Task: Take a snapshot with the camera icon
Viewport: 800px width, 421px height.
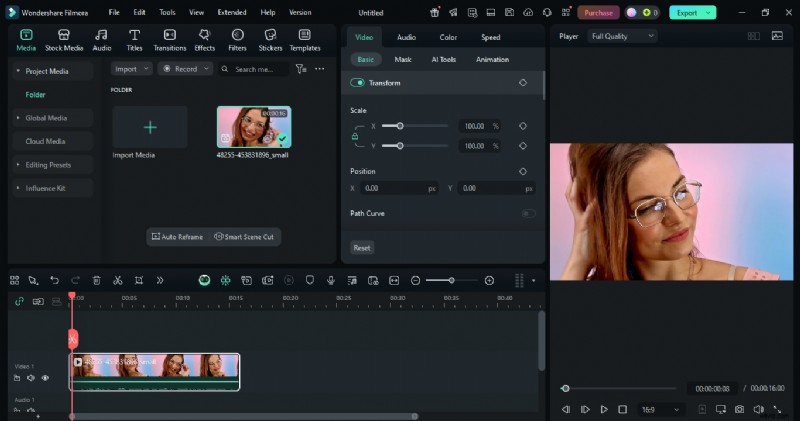Action: coord(739,409)
